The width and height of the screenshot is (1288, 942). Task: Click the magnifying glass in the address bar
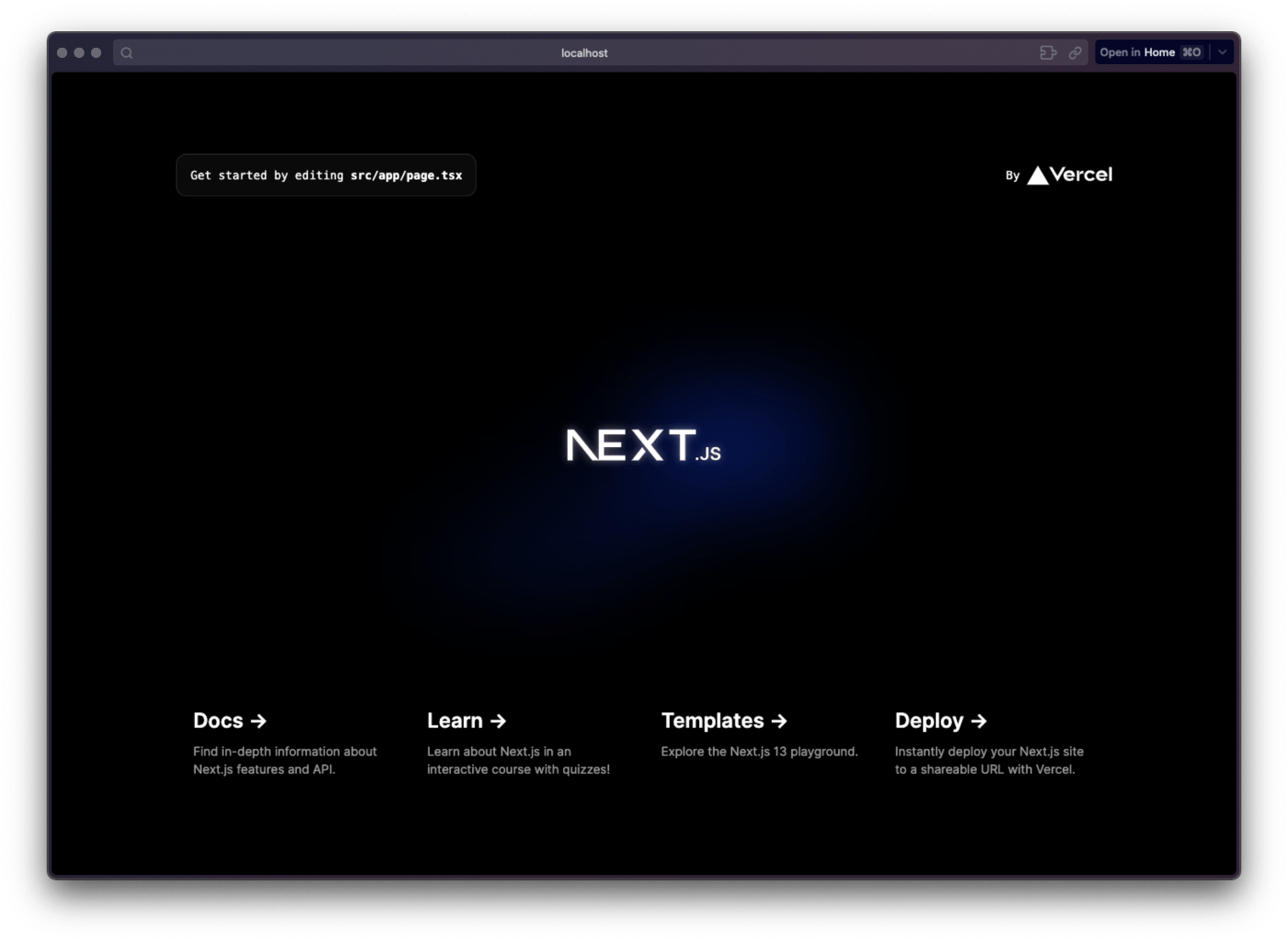click(126, 52)
